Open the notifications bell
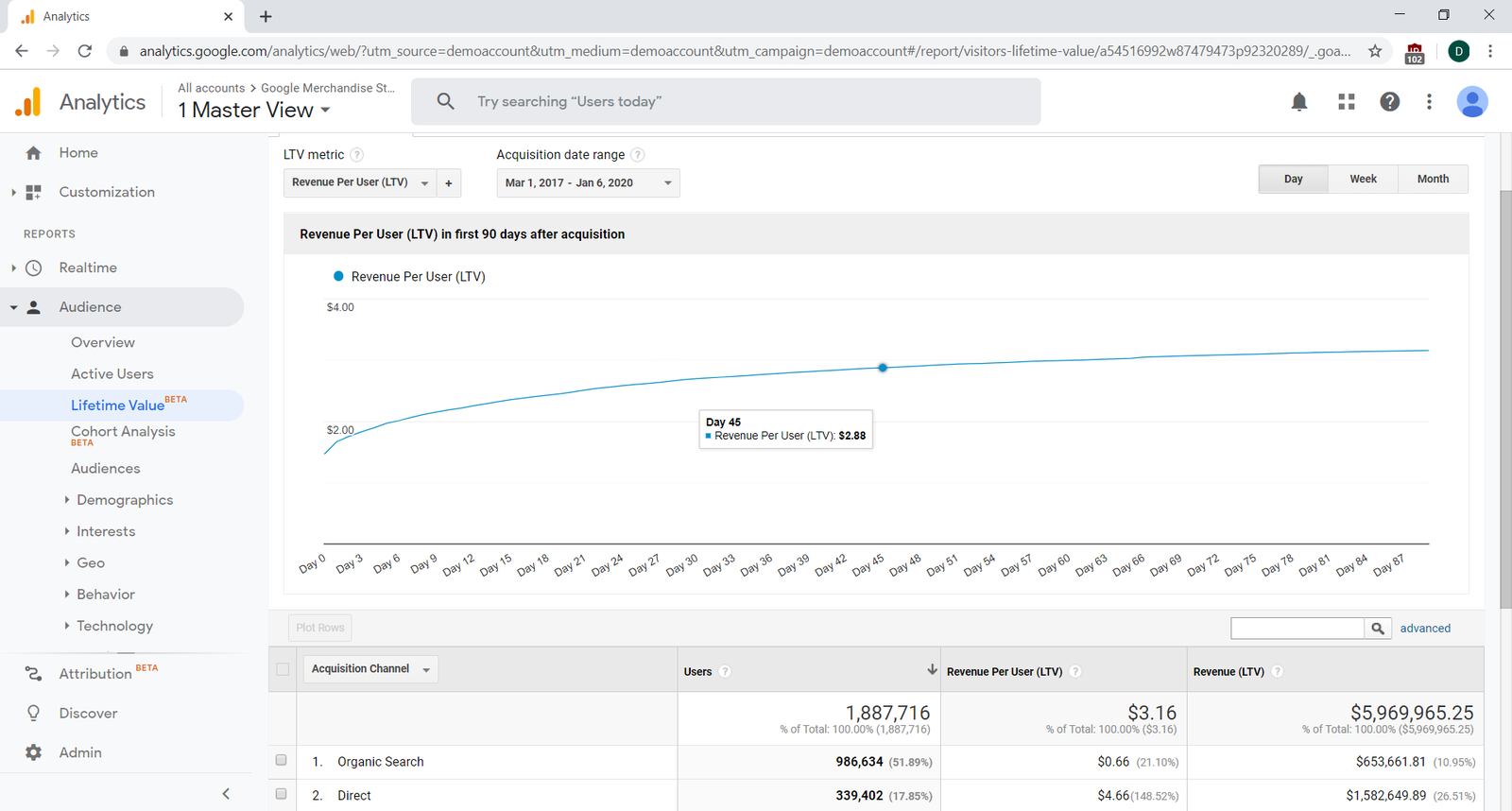 [x=1299, y=102]
